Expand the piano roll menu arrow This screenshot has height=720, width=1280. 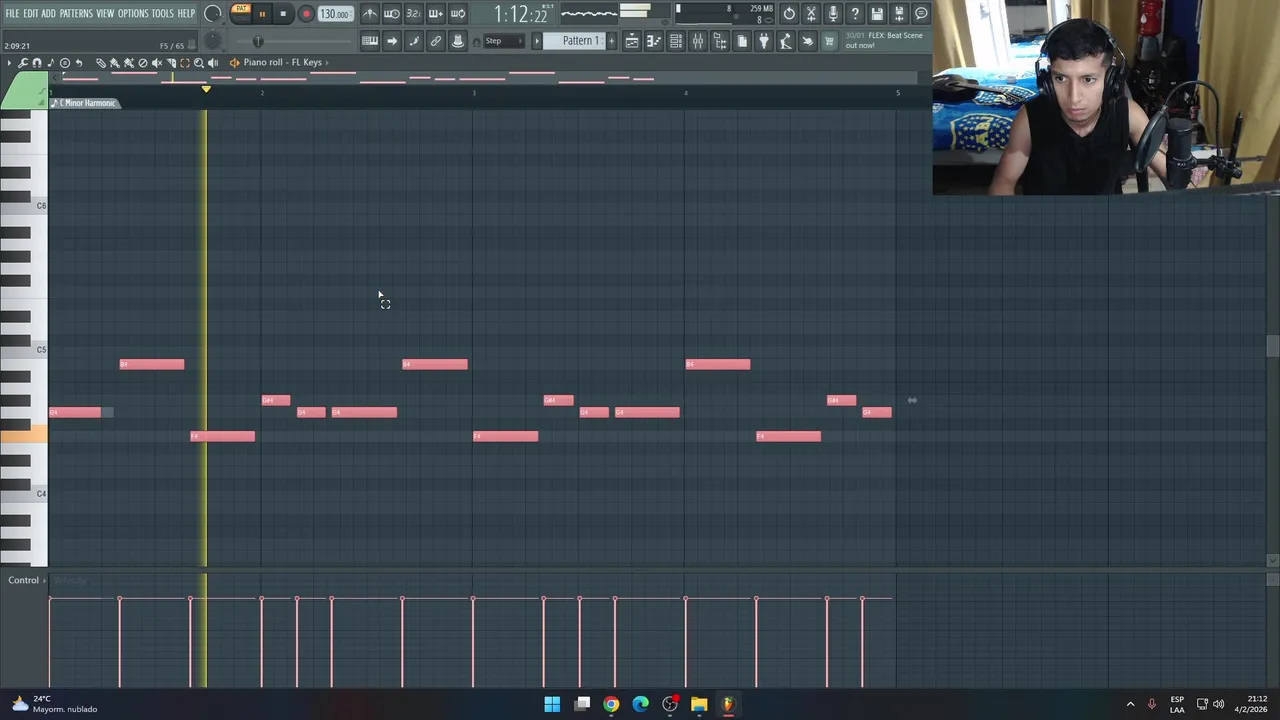9,63
